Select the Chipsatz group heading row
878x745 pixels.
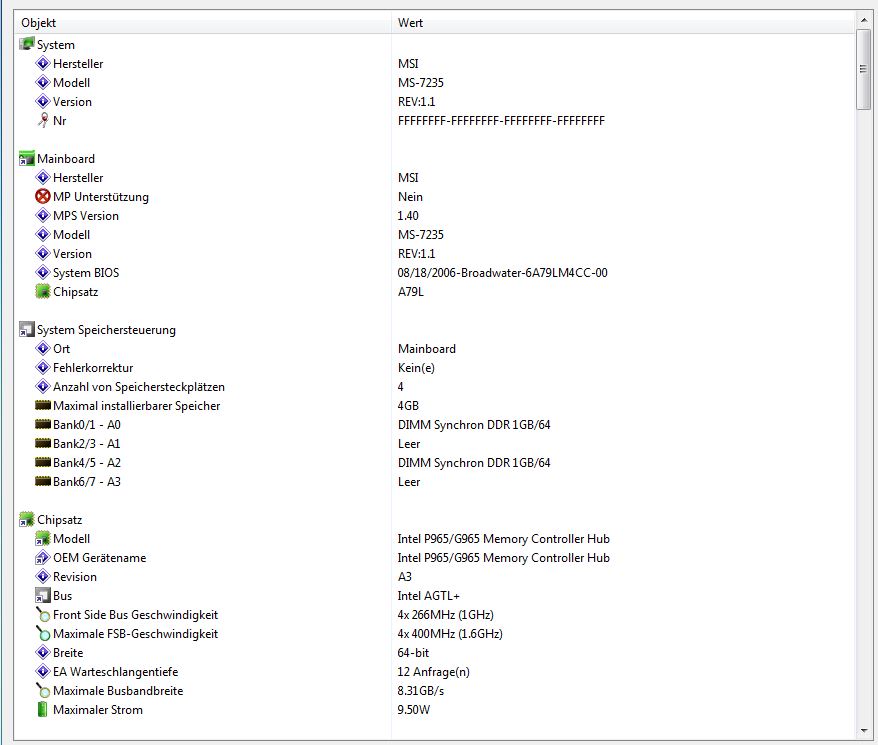[59, 520]
